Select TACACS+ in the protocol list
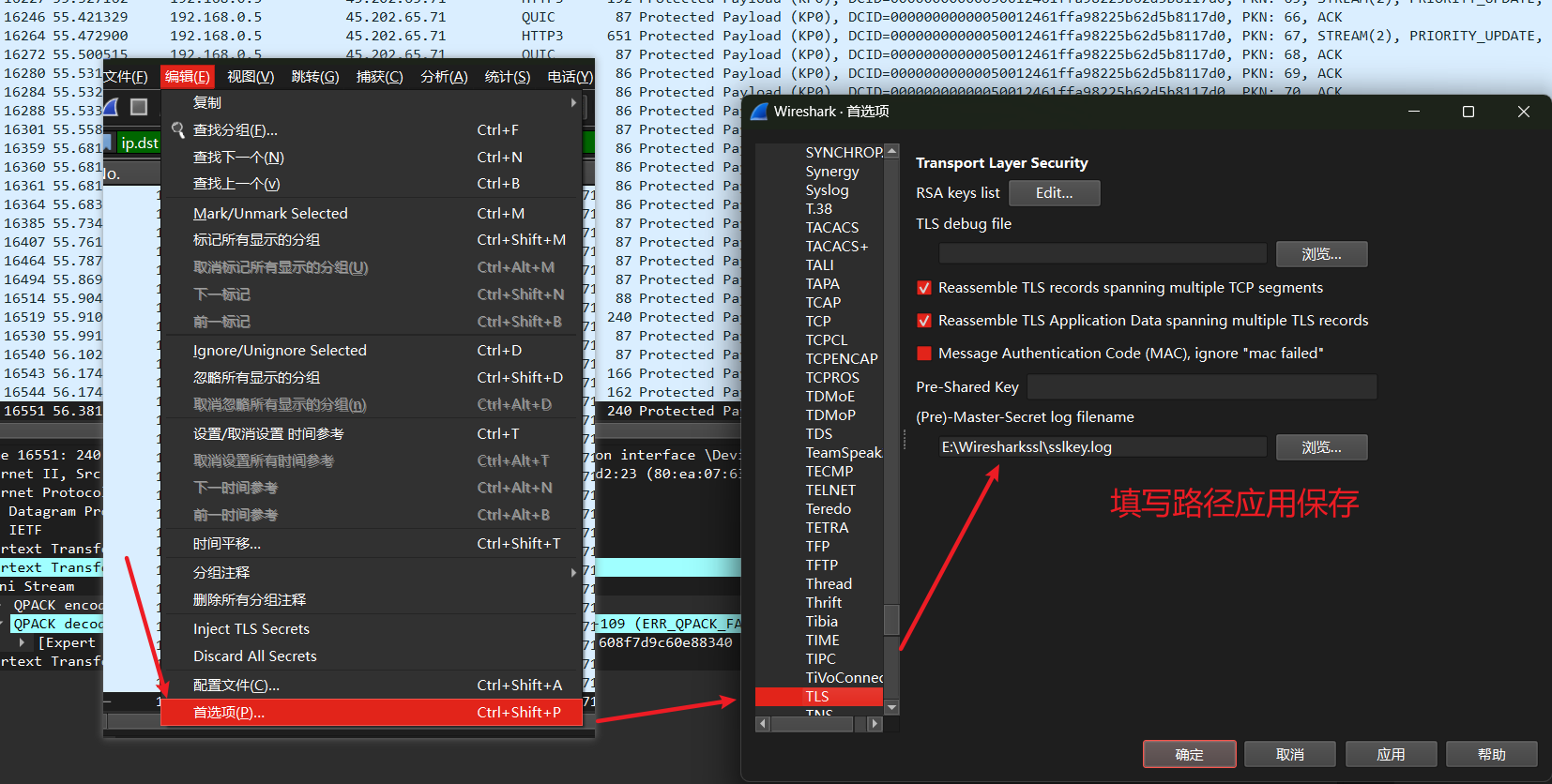This screenshot has height=784, width=1552. (837, 247)
